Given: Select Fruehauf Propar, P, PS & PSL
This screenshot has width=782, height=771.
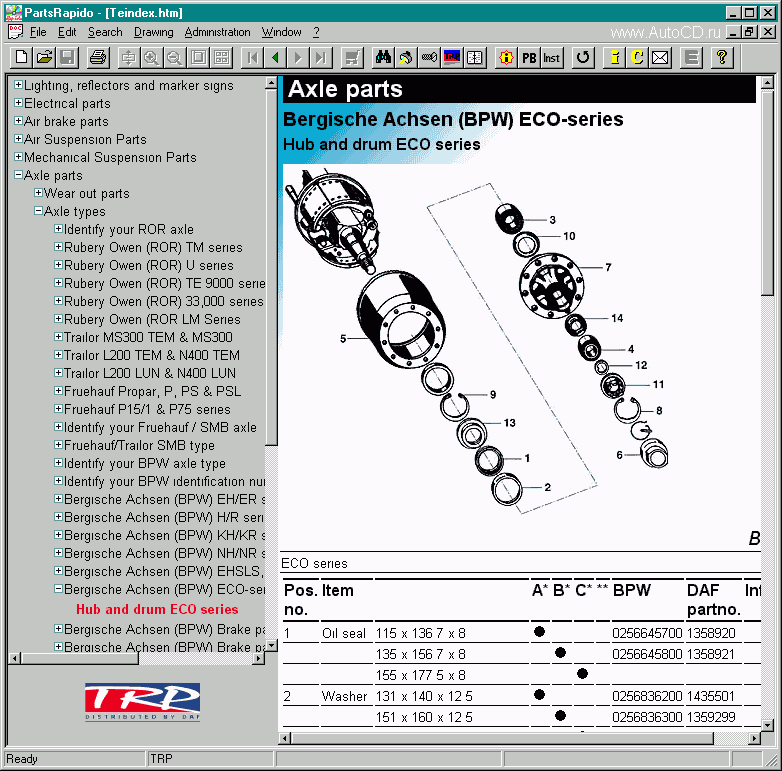Looking at the screenshot, I should [x=153, y=391].
